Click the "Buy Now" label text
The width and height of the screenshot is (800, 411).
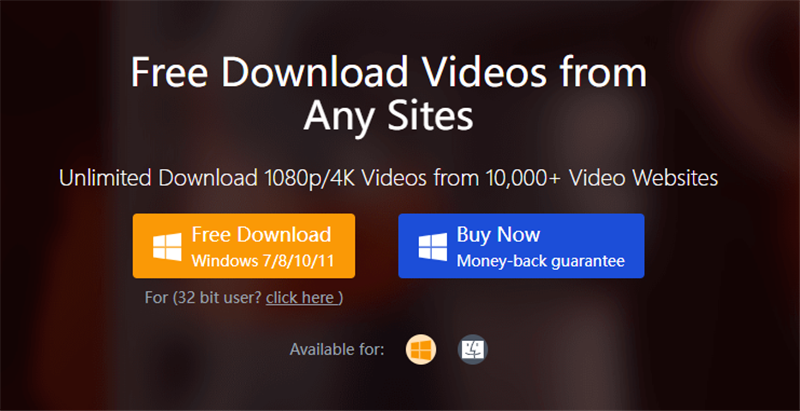tap(498, 235)
